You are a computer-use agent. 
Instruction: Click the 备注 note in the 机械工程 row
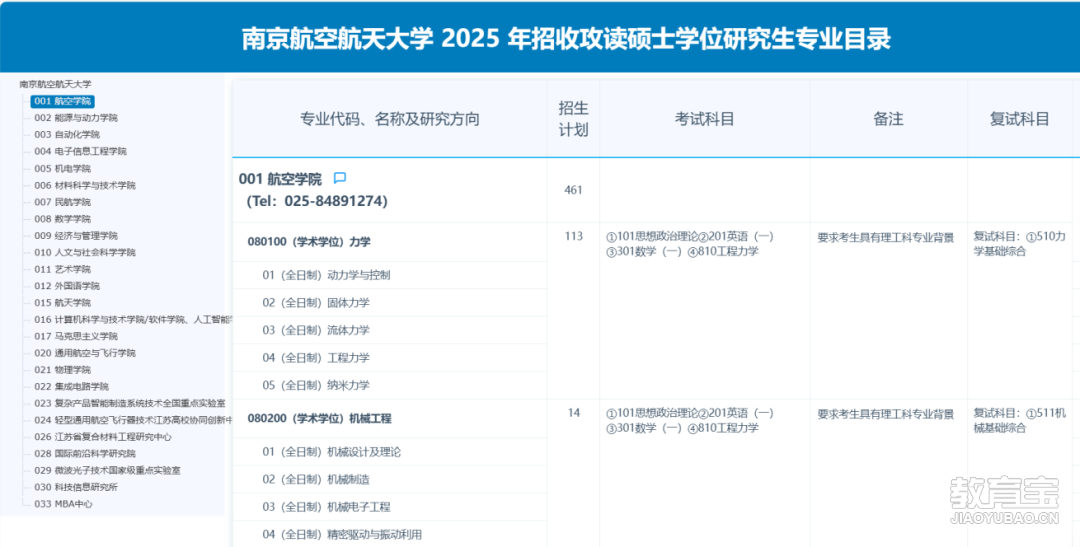click(886, 414)
